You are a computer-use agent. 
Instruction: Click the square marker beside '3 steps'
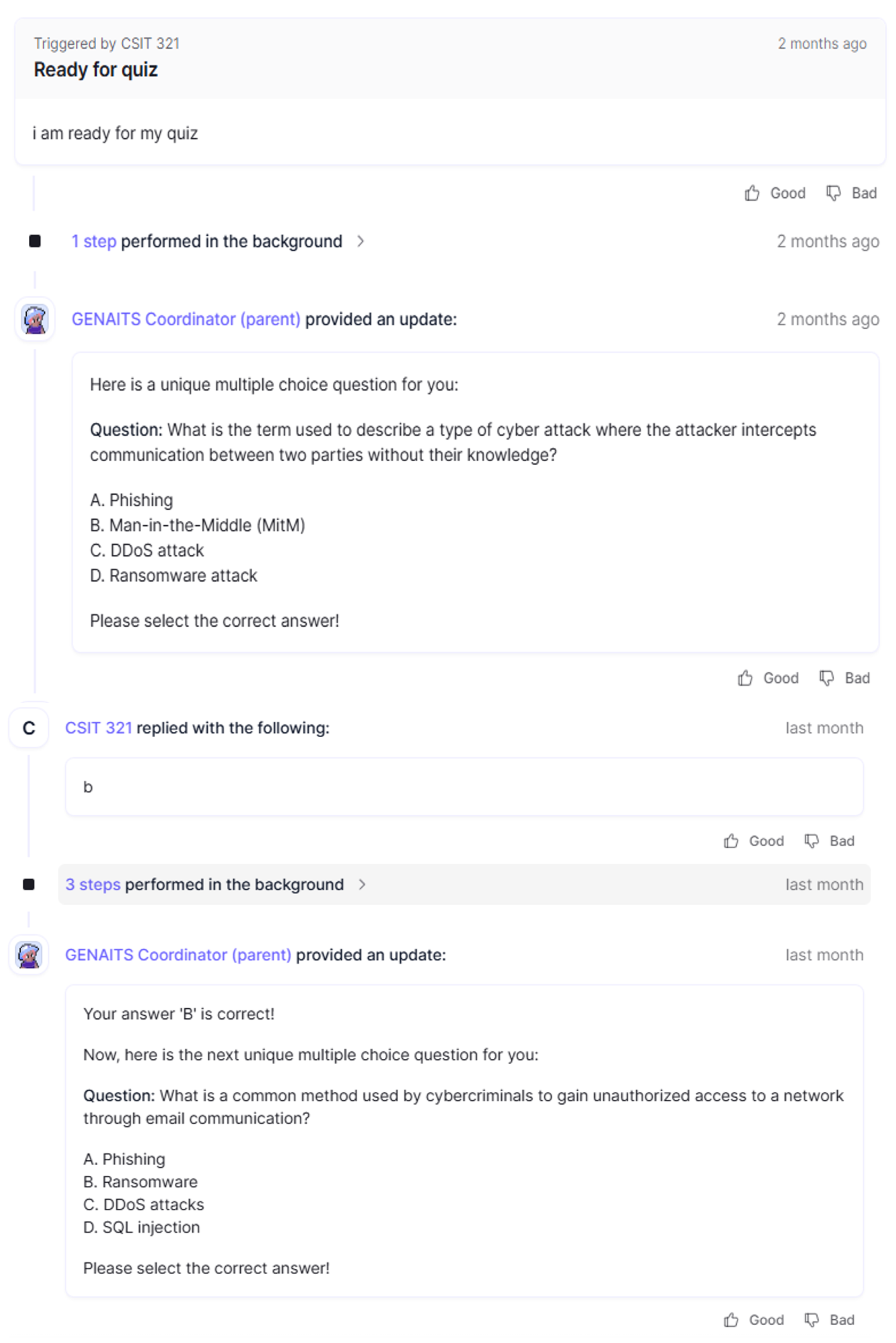tap(29, 884)
